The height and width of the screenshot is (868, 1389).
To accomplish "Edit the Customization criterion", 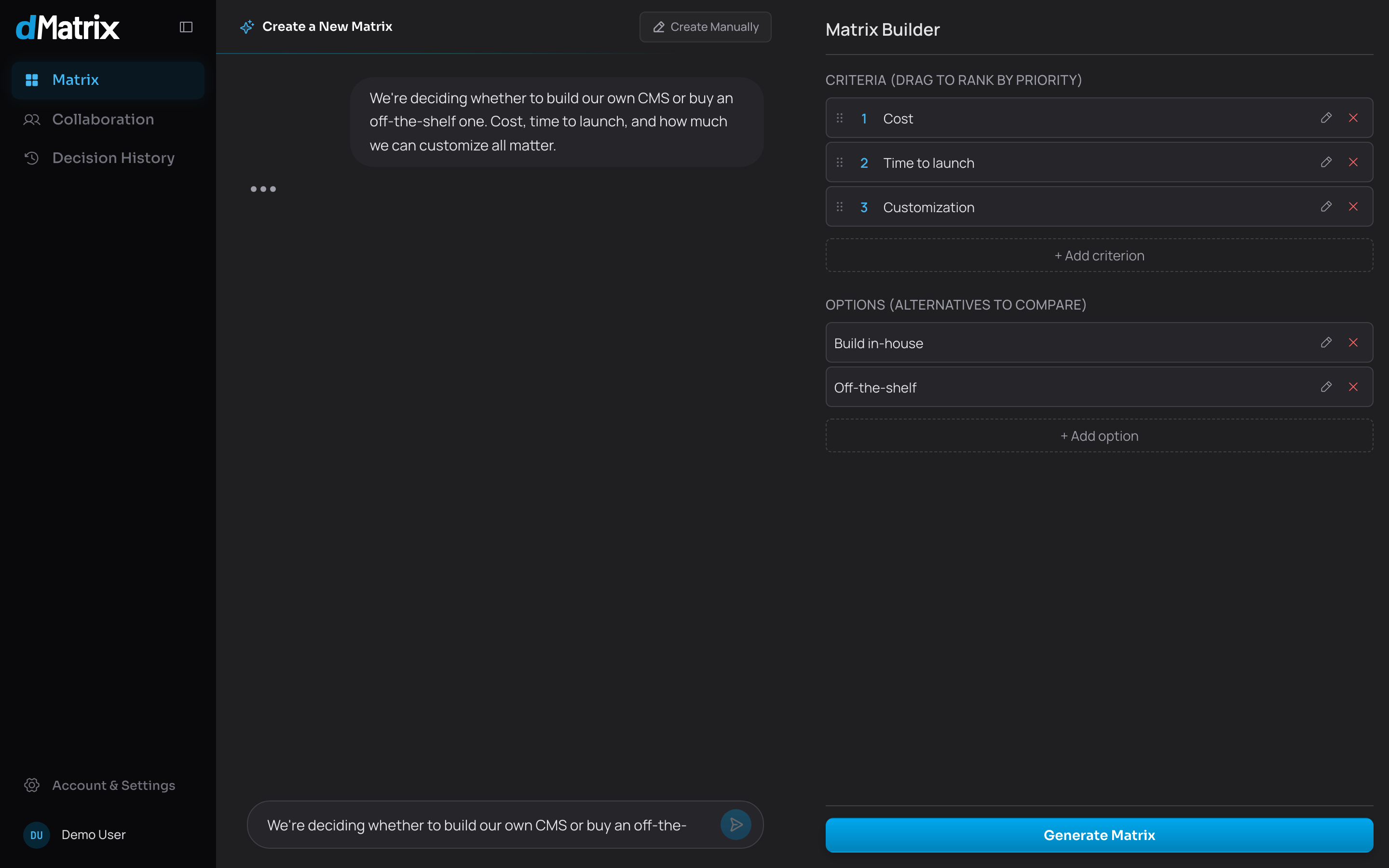I will point(1326,206).
